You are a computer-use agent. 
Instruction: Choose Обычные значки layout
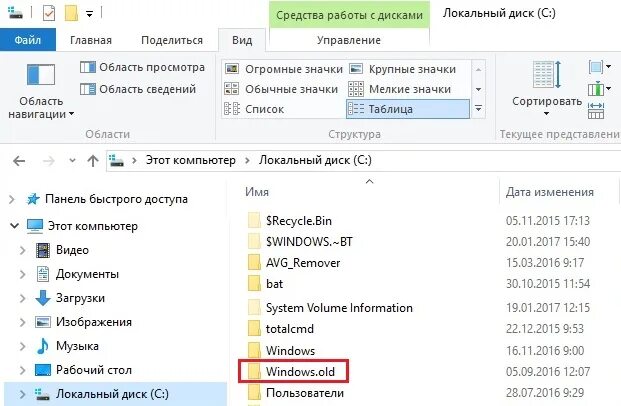(281, 89)
